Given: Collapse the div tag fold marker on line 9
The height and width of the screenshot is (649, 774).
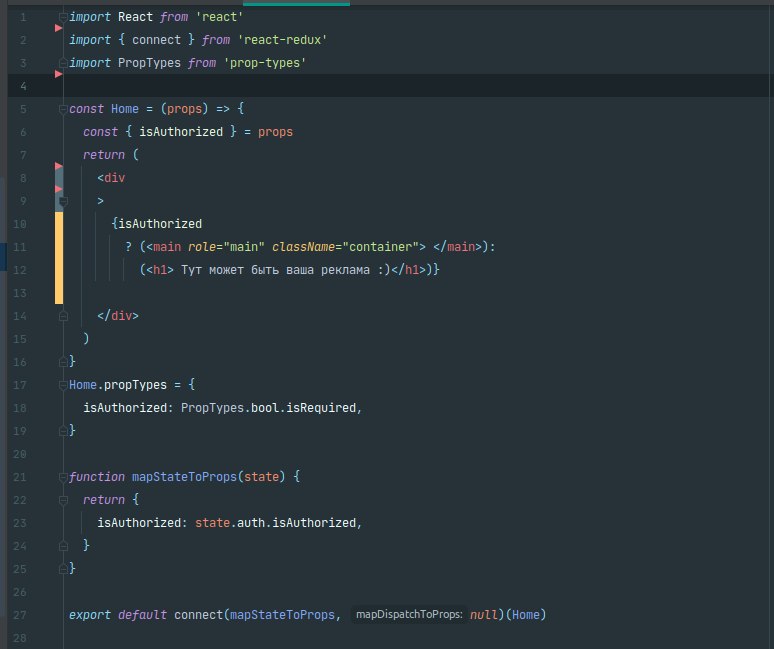Looking at the screenshot, I should click(63, 201).
